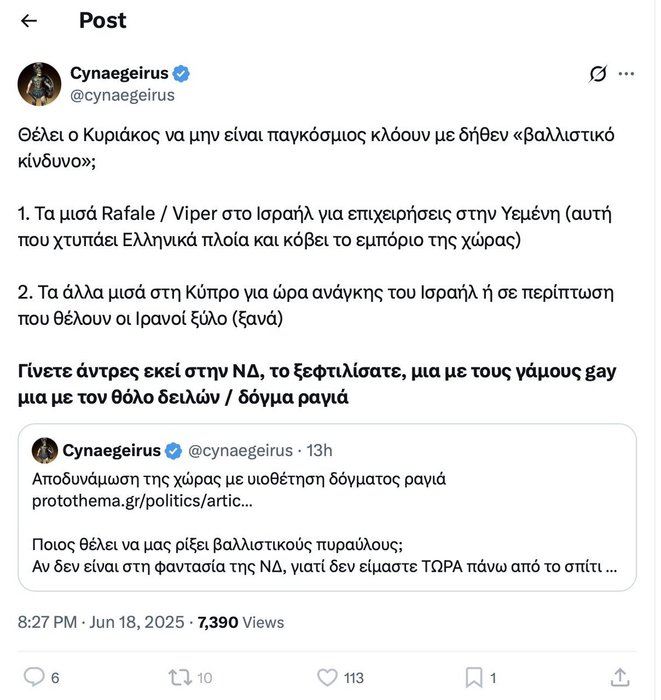Click the Grok icon on the post
The height and width of the screenshot is (700, 661).
click(x=598, y=74)
